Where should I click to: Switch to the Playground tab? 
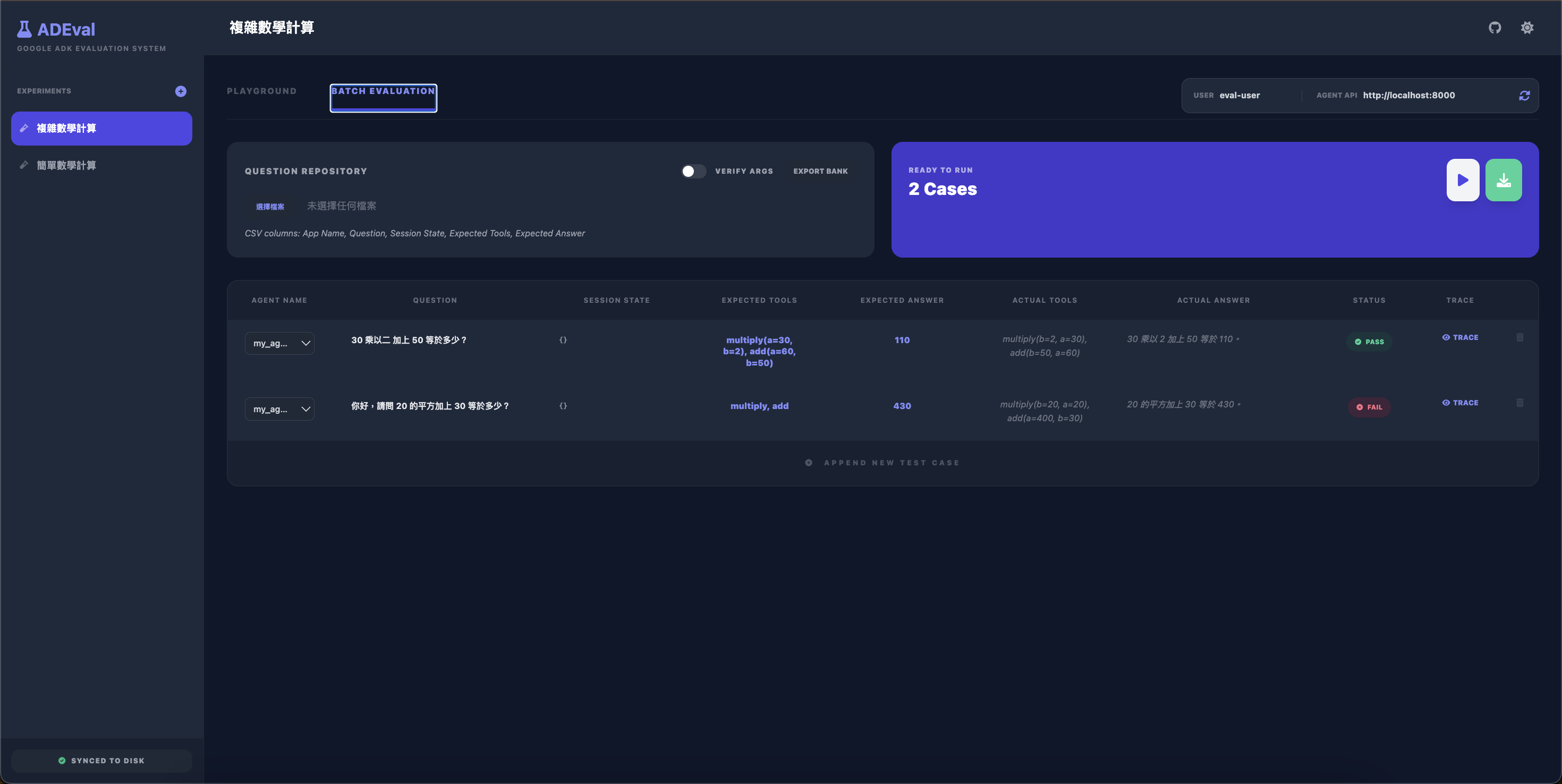[x=261, y=91]
